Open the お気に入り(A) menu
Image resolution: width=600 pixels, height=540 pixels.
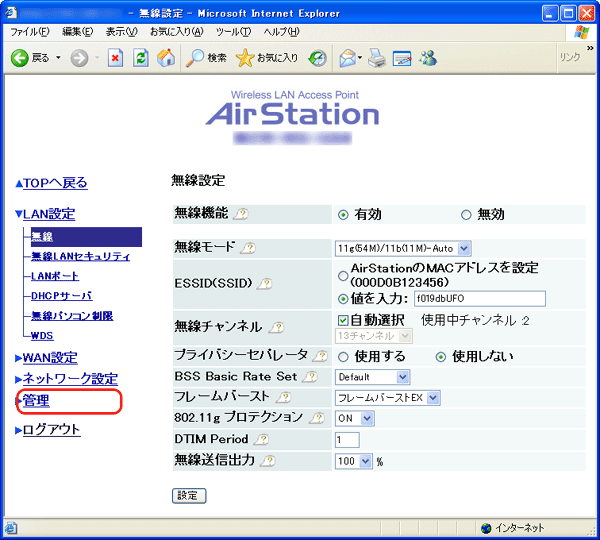177,32
